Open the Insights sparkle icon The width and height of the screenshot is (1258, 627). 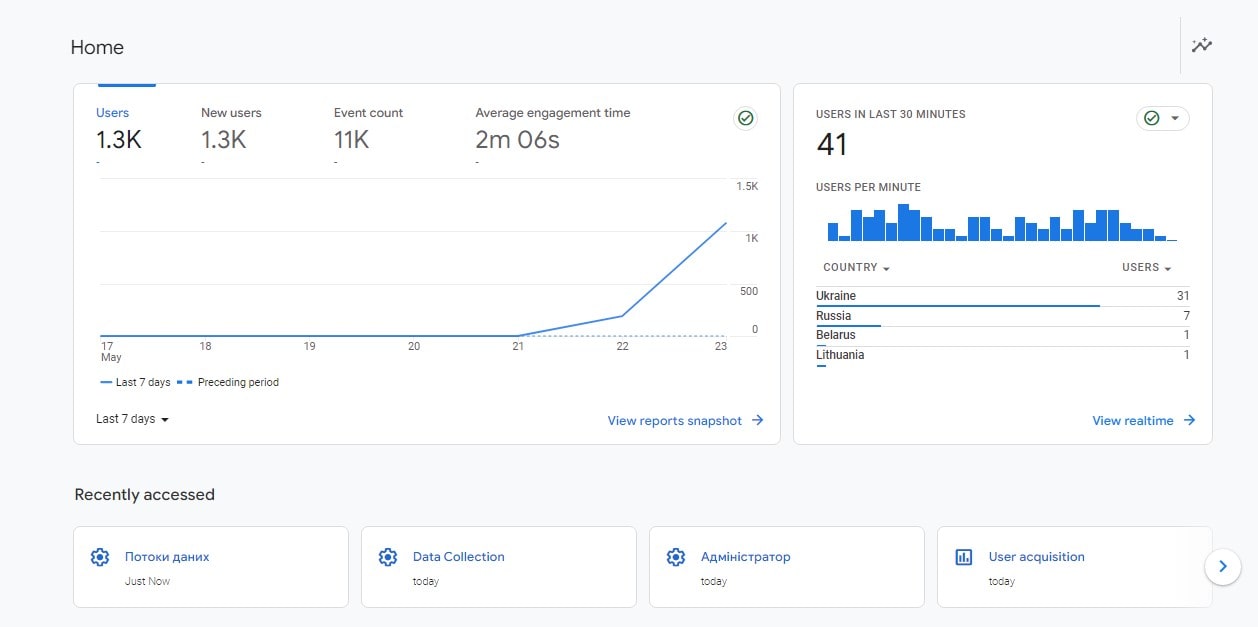click(x=1201, y=45)
